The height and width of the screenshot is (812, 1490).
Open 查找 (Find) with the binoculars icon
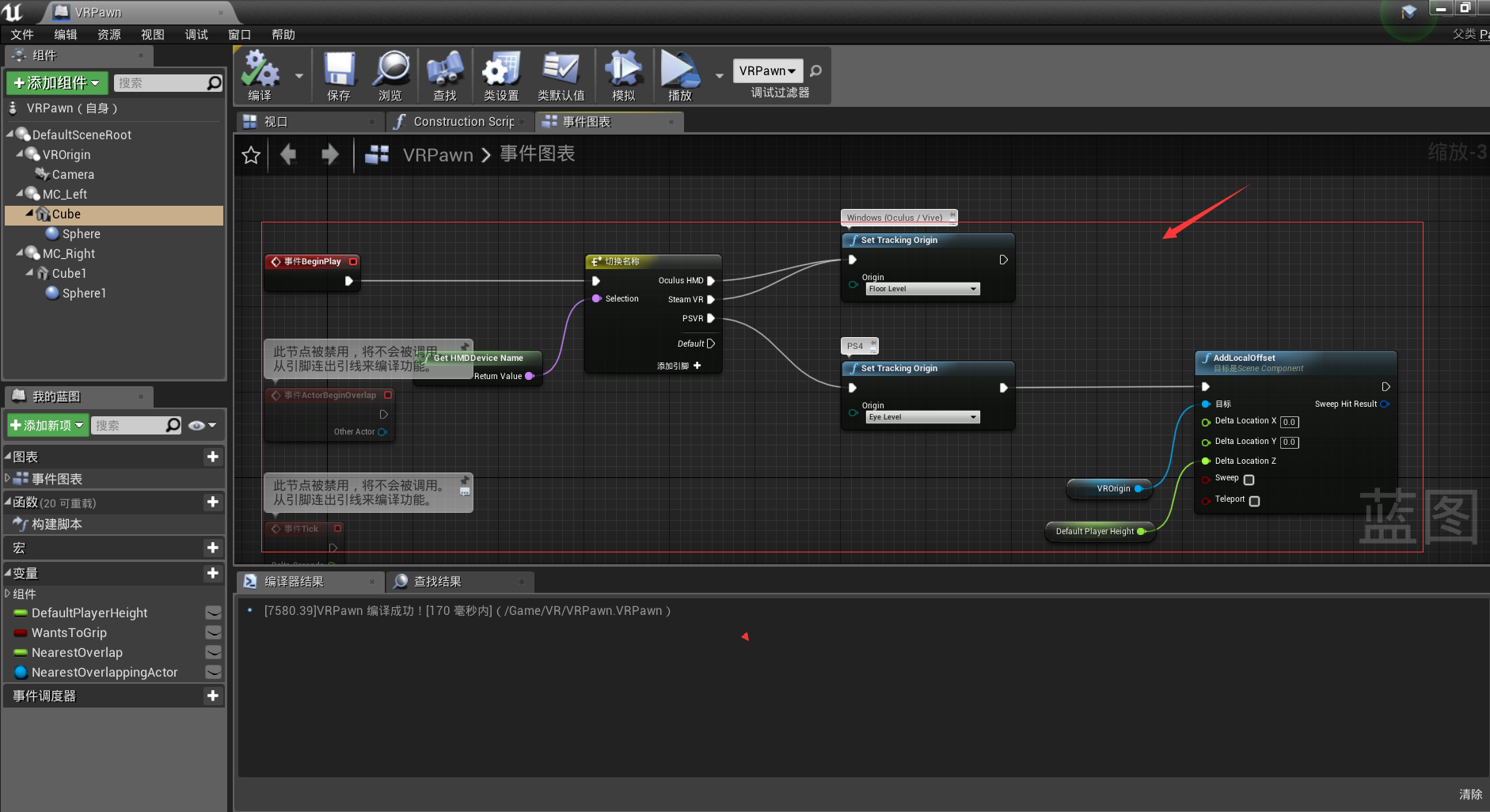click(x=444, y=71)
